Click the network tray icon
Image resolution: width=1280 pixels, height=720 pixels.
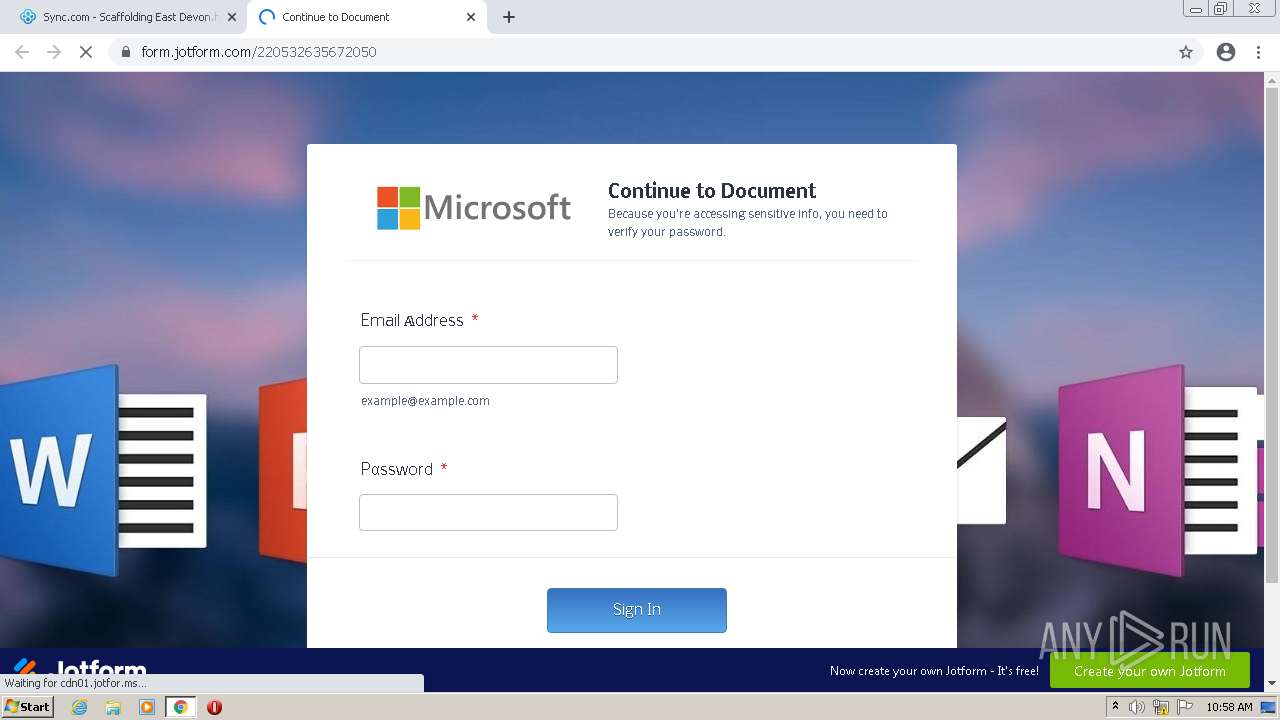(1161, 707)
